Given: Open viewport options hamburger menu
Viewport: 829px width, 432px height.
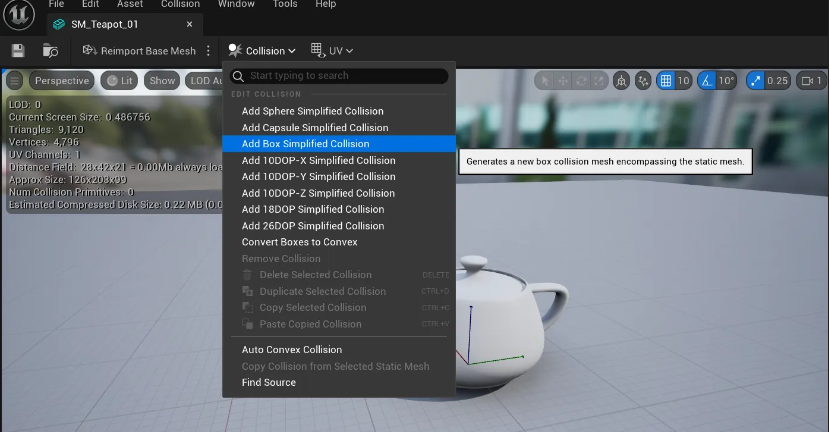Looking at the screenshot, I should click(x=15, y=81).
